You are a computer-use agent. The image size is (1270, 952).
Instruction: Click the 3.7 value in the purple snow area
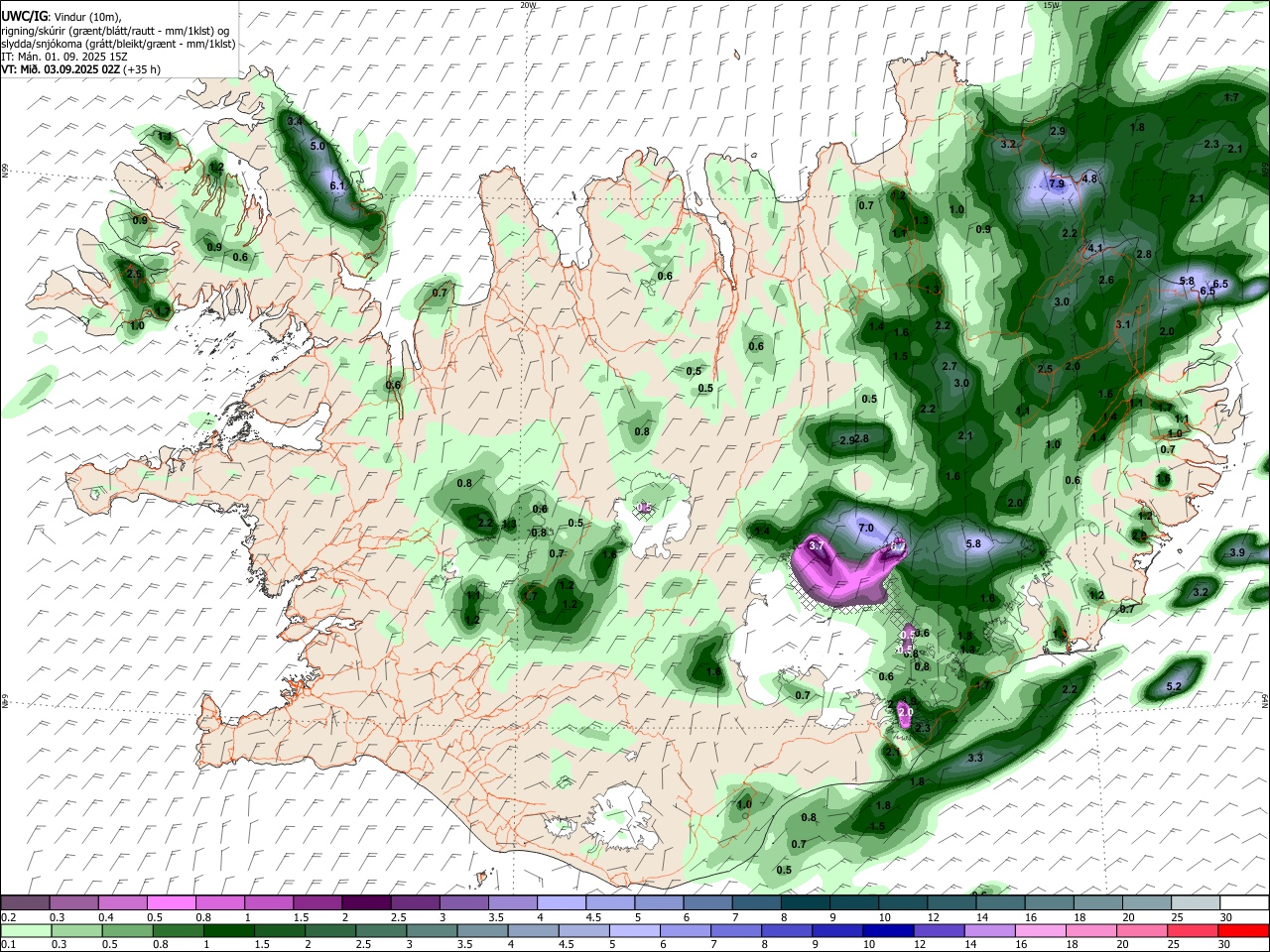point(817,545)
